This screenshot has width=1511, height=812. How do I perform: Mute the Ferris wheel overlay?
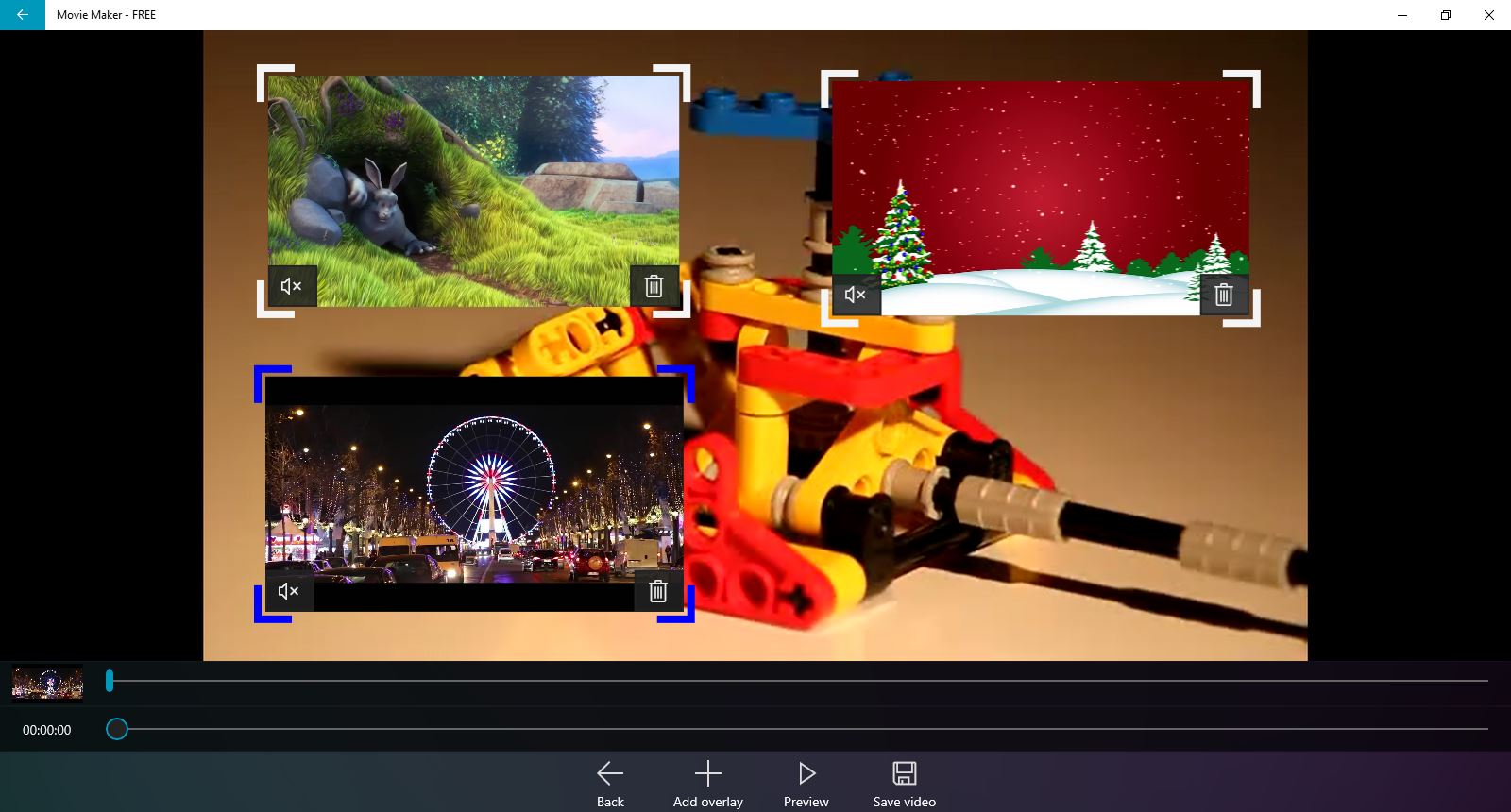tap(289, 591)
